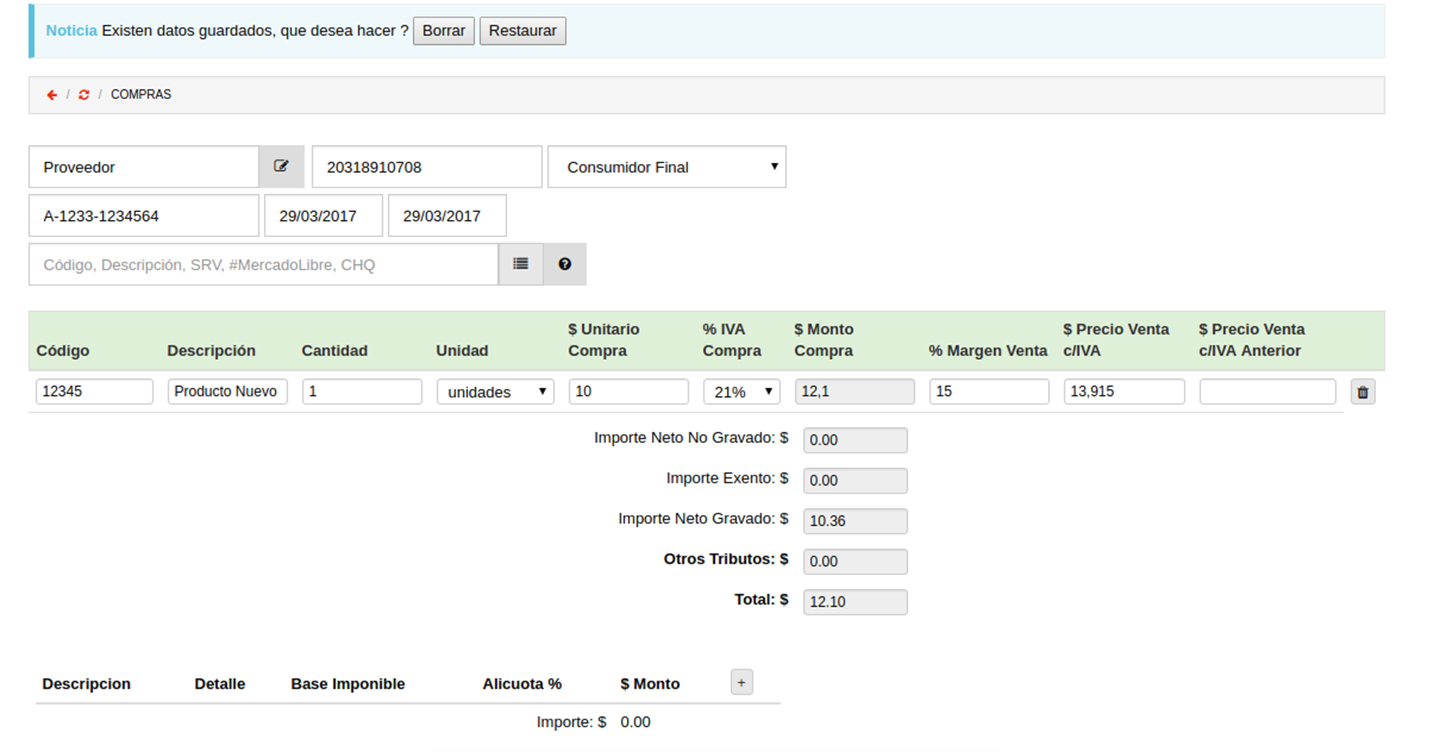Click the % Margen Venta field
The height and width of the screenshot is (752, 1440).
click(x=989, y=392)
